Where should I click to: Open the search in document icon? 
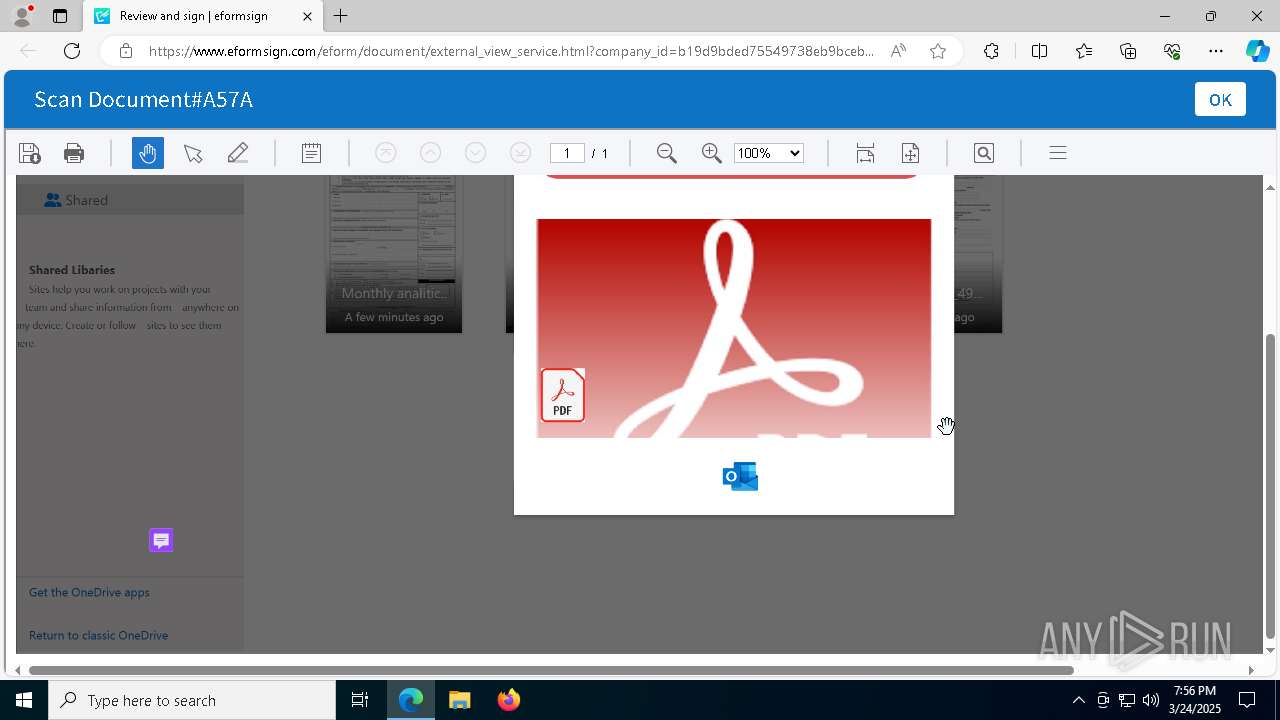tap(984, 153)
